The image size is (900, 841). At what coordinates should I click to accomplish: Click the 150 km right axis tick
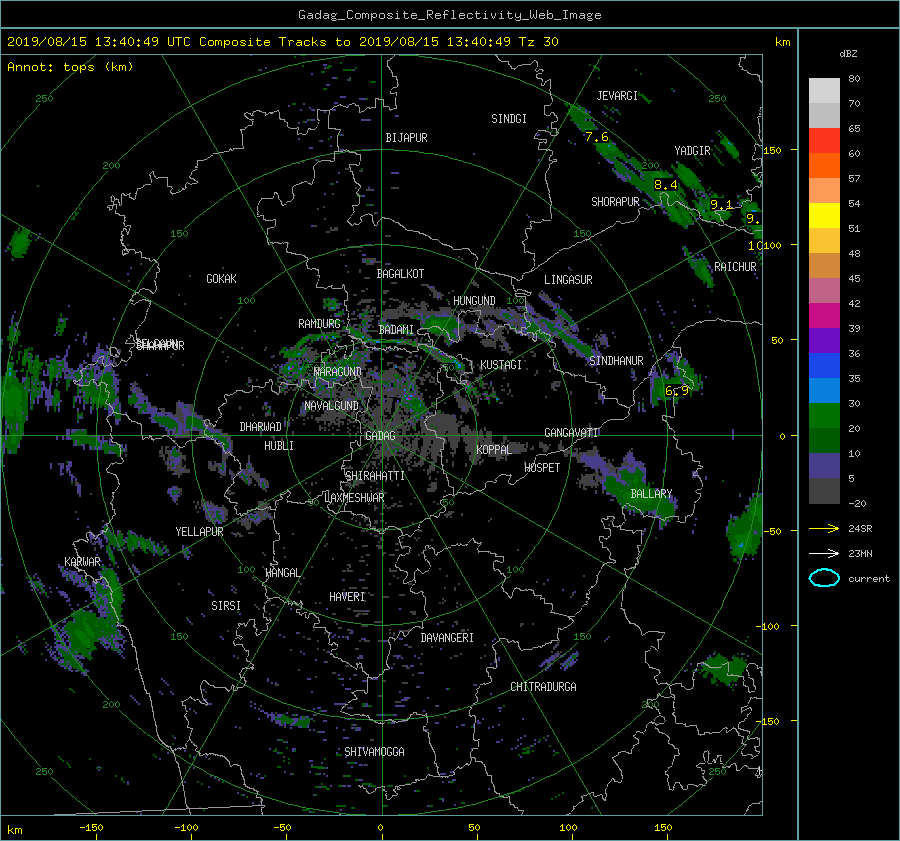click(772, 150)
